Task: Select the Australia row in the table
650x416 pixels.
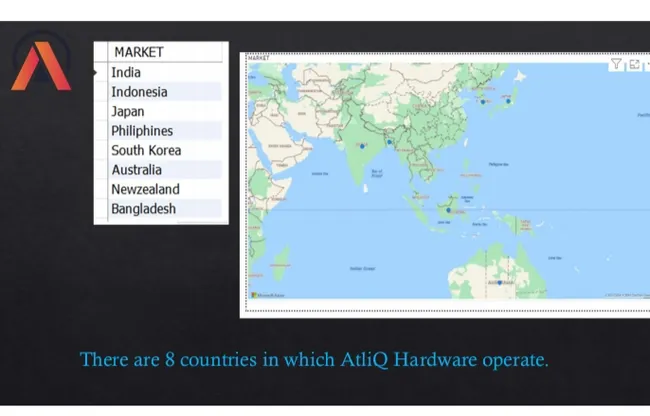Action: point(165,170)
